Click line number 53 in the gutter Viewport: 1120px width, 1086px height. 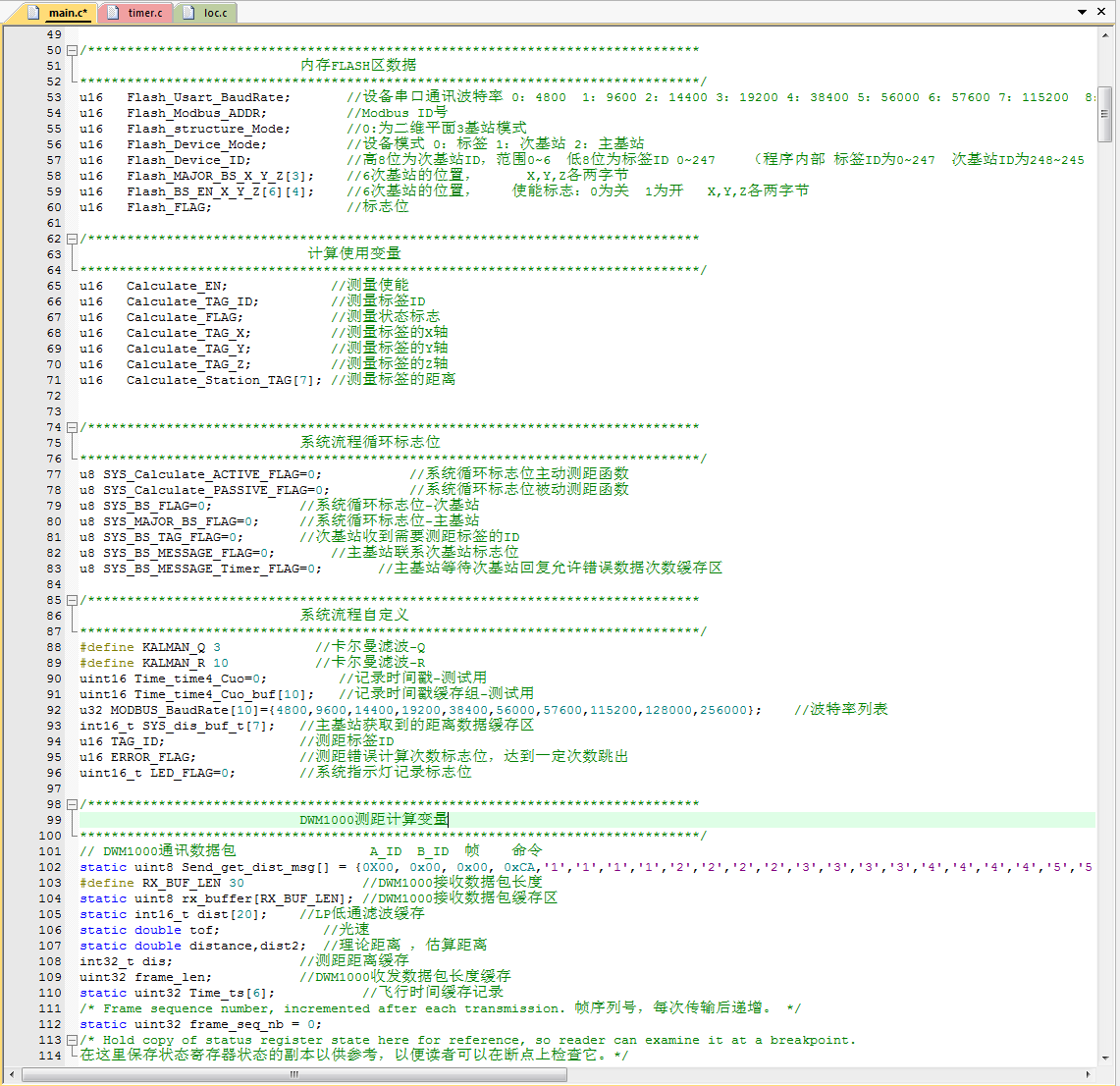click(x=54, y=97)
